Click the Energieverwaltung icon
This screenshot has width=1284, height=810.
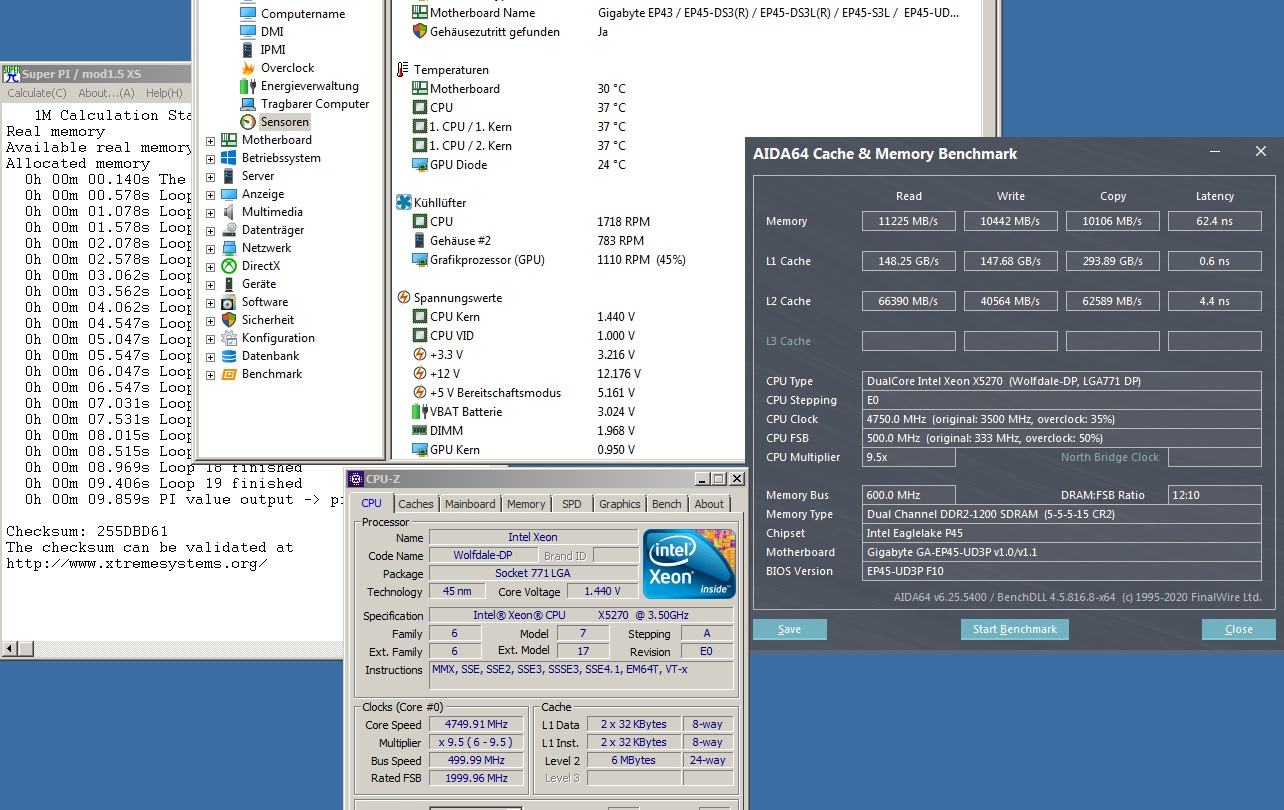(248, 85)
